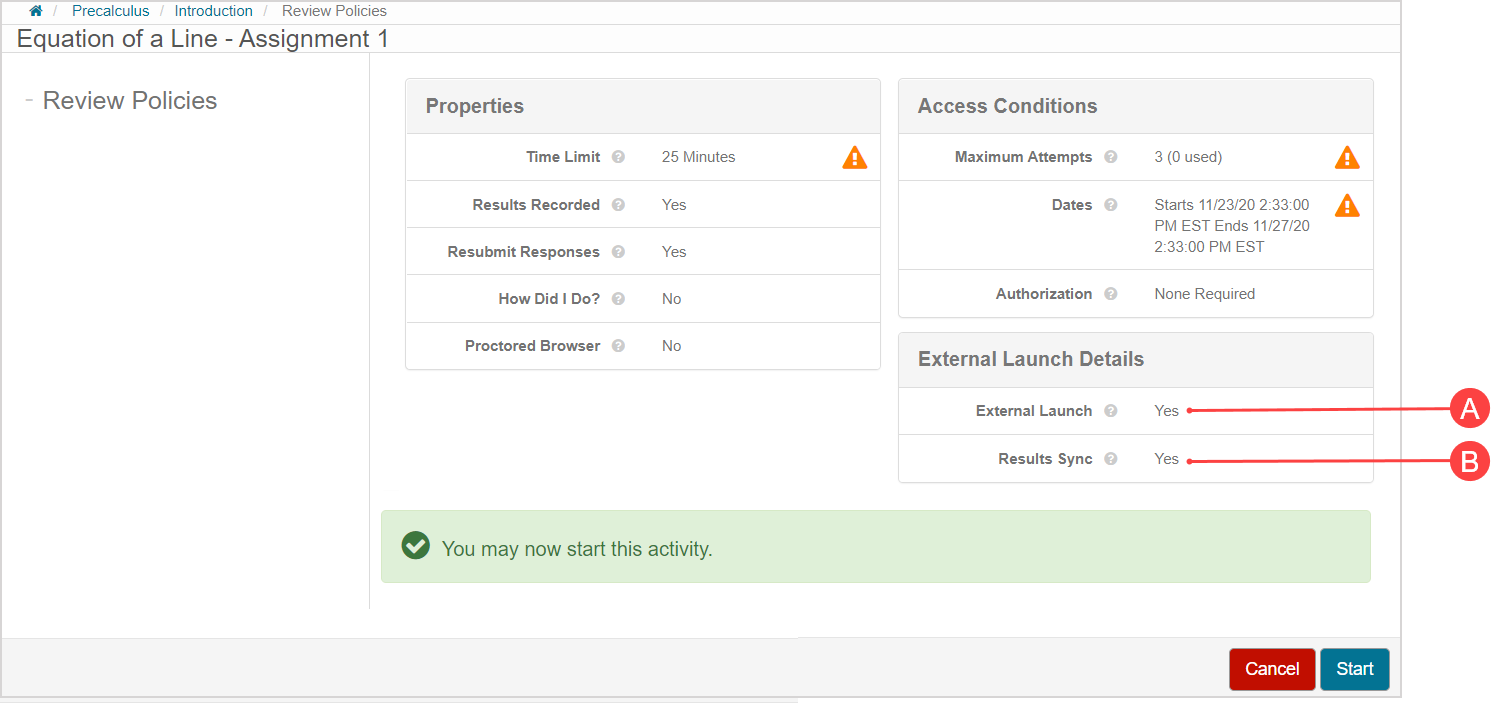Collapse the Review Policies section
This screenshot has width=1491, height=703.
(29, 99)
